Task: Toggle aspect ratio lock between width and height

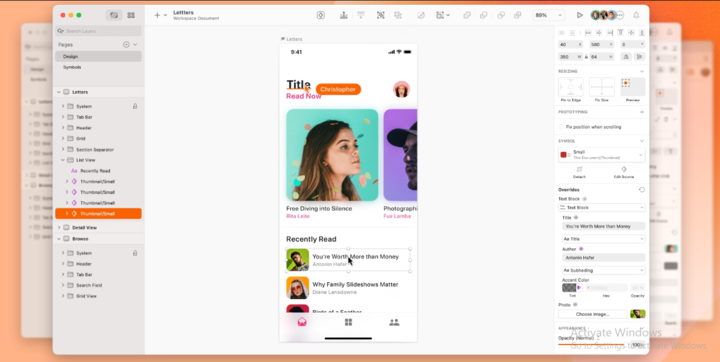Action: 586,57
